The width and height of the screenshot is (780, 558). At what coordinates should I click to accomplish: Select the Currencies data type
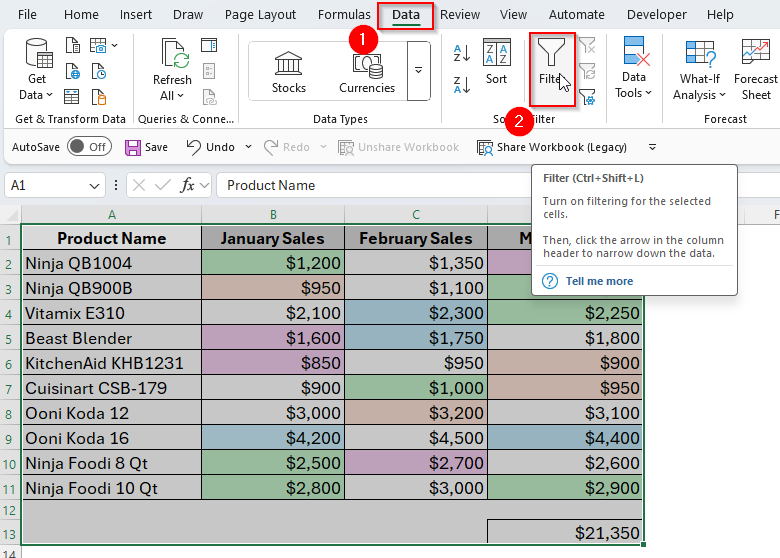(367, 71)
